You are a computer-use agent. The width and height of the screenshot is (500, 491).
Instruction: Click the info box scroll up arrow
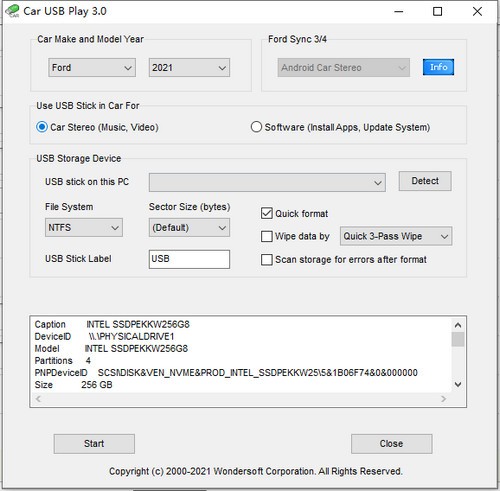pos(458,325)
